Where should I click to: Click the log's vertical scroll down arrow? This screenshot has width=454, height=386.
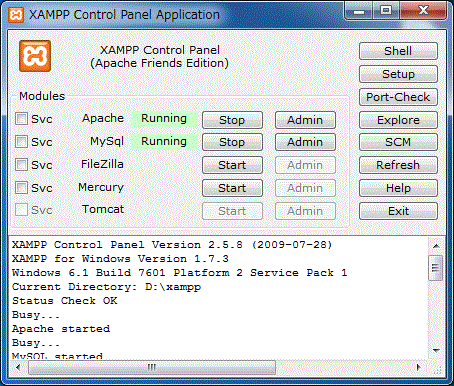click(x=436, y=350)
